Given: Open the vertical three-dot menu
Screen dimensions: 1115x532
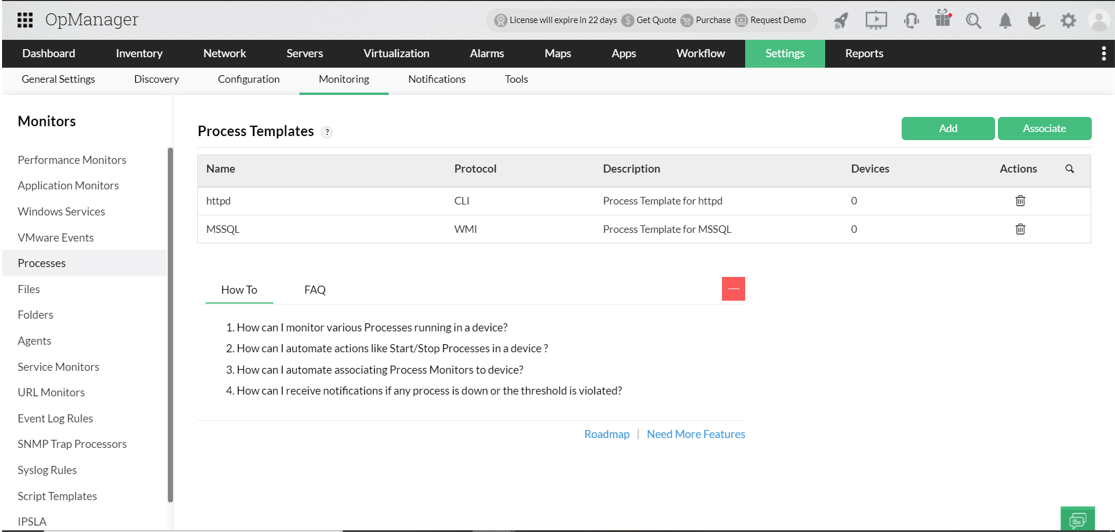Looking at the screenshot, I should (1103, 53).
